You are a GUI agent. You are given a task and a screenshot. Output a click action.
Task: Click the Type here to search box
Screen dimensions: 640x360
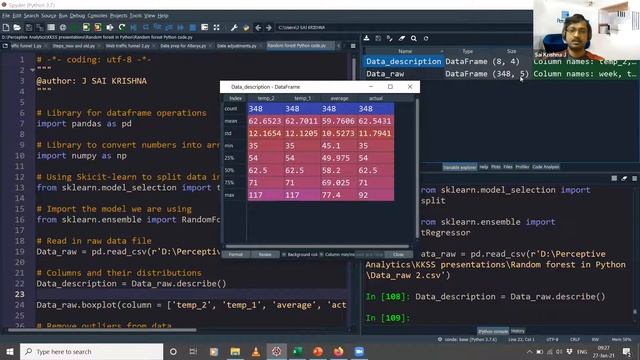click(91, 351)
